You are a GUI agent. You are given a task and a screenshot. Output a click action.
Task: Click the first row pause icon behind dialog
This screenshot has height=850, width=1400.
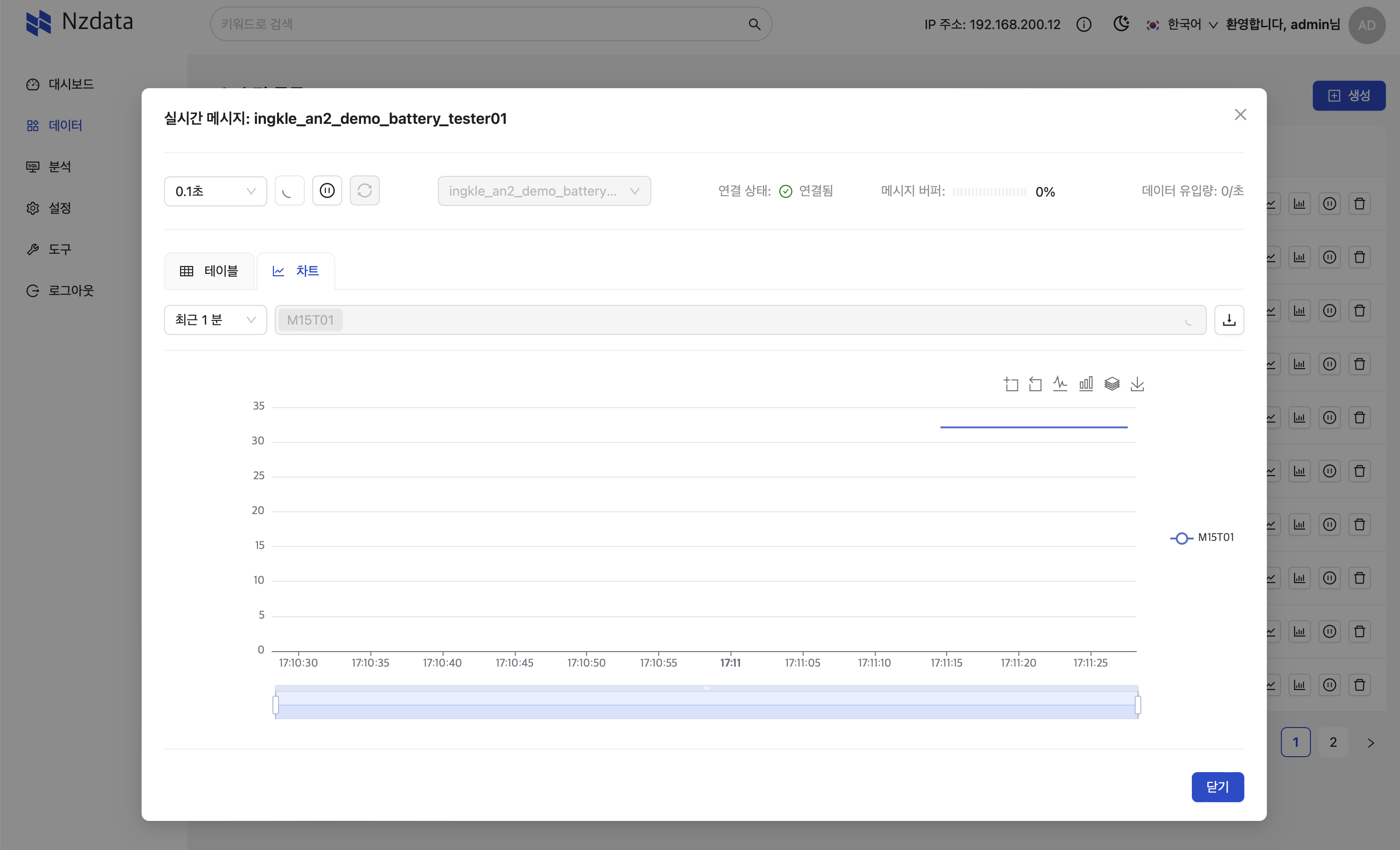[x=1330, y=204]
